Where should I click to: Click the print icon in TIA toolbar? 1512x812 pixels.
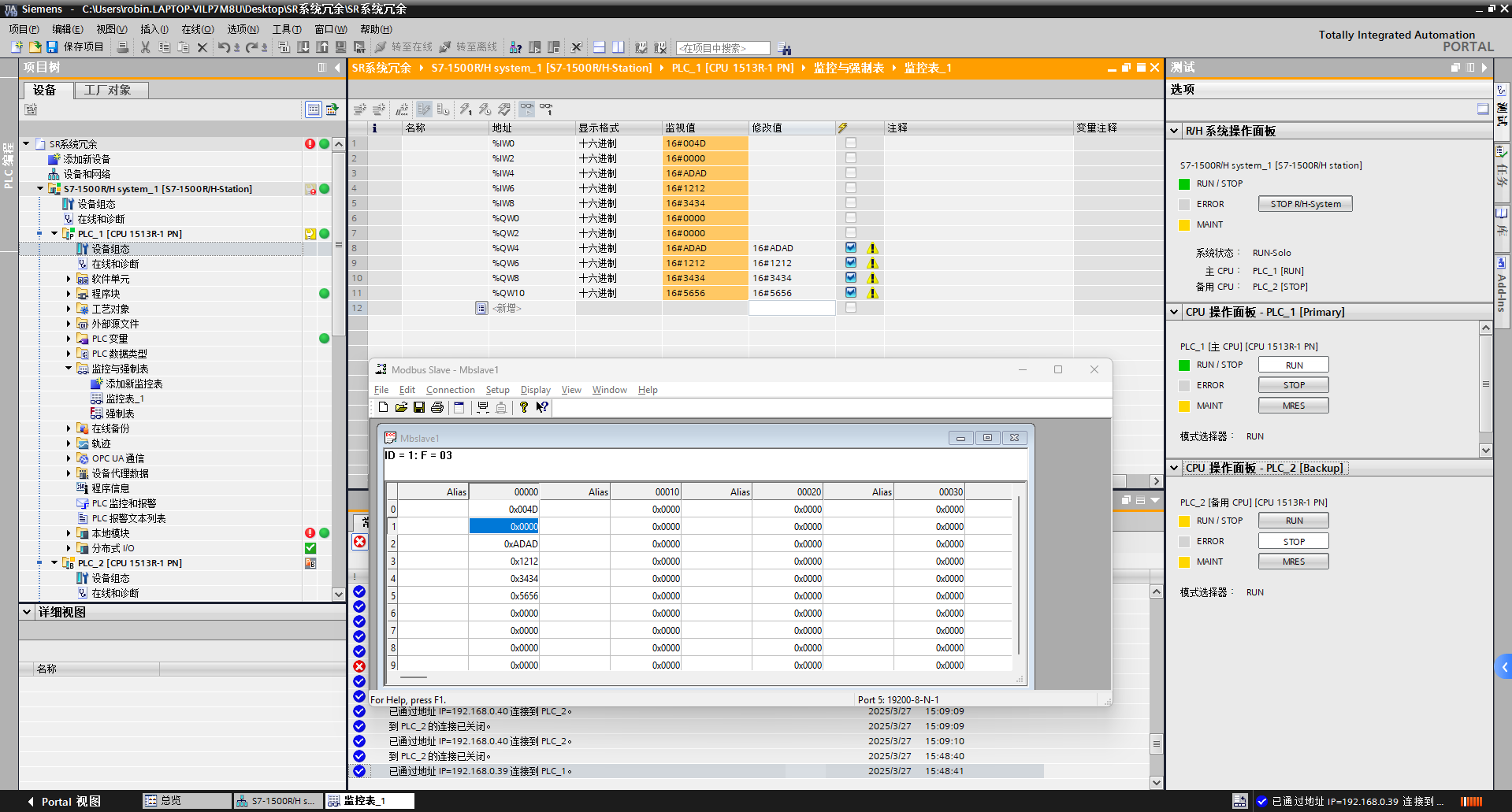(x=123, y=47)
